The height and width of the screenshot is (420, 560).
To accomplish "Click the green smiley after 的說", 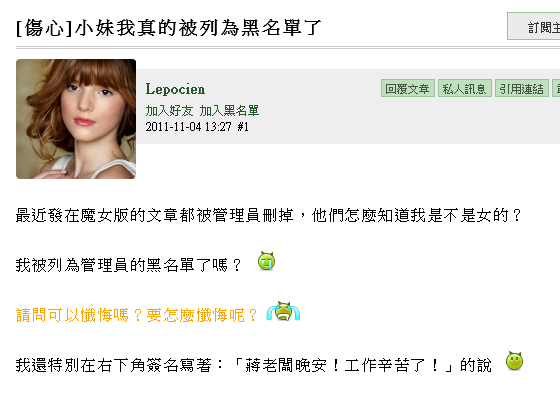I will click(514, 361).
